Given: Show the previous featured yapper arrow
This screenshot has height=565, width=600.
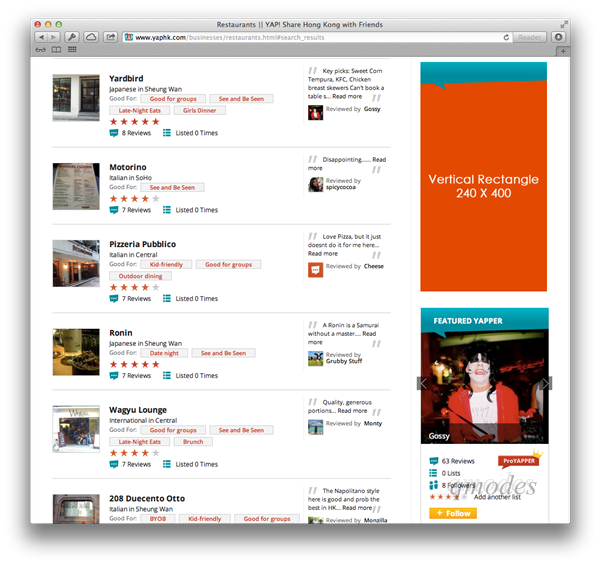Looking at the screenshot, I should click(423, 383).
